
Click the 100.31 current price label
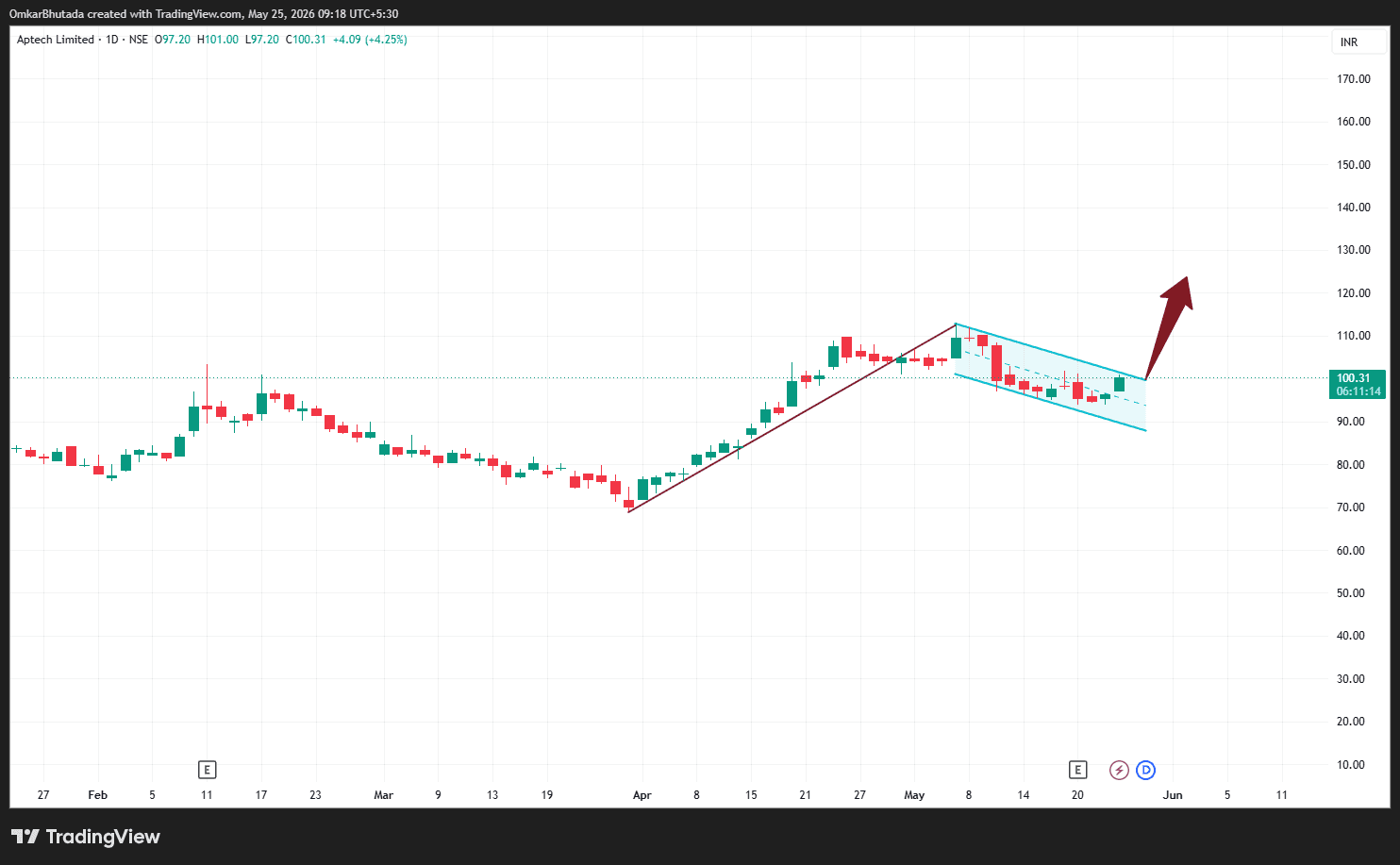(x=1358, y=378)
